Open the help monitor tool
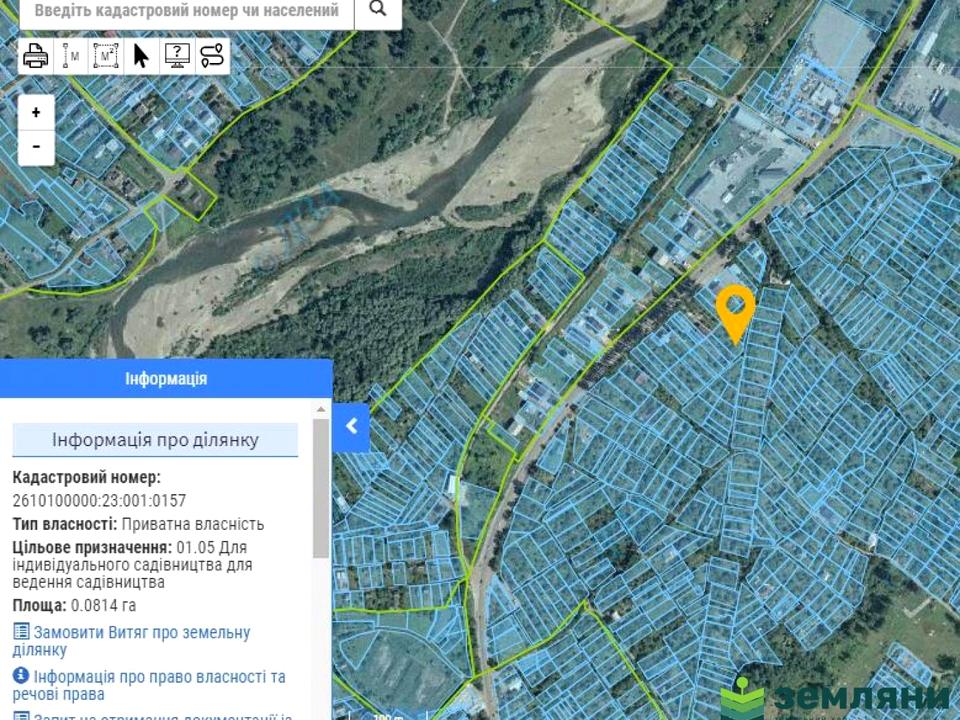 [x=177, y=56]
